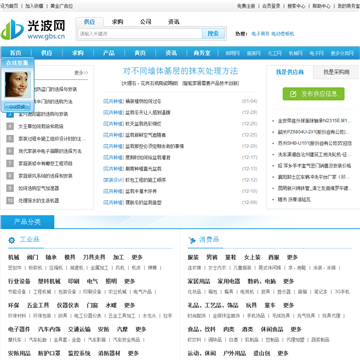Open 资讯 in the blue navigation bar
360x360 pixels.
click(171, 53)
